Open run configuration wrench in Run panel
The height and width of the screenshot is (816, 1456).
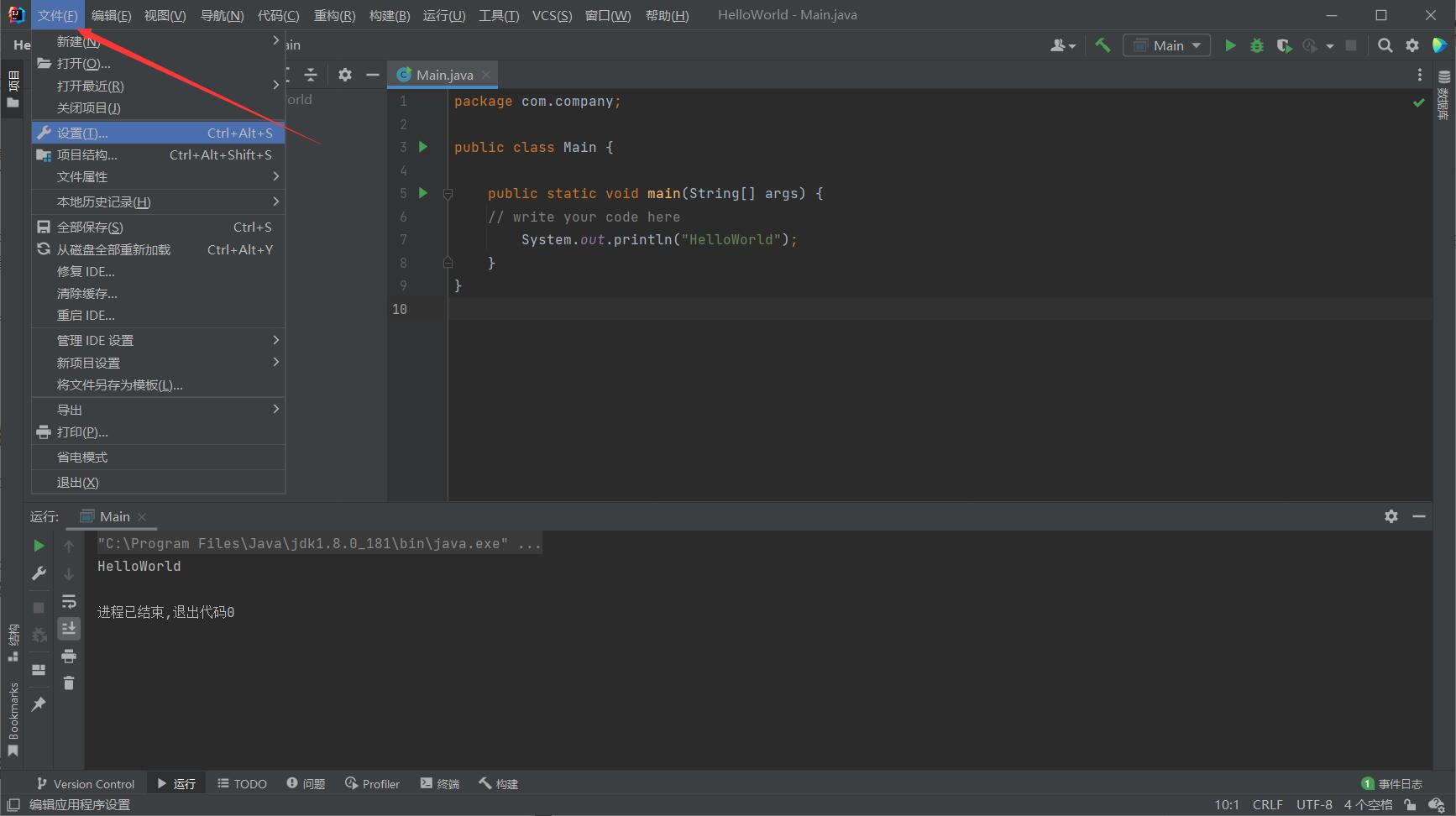tap(39, 573)
